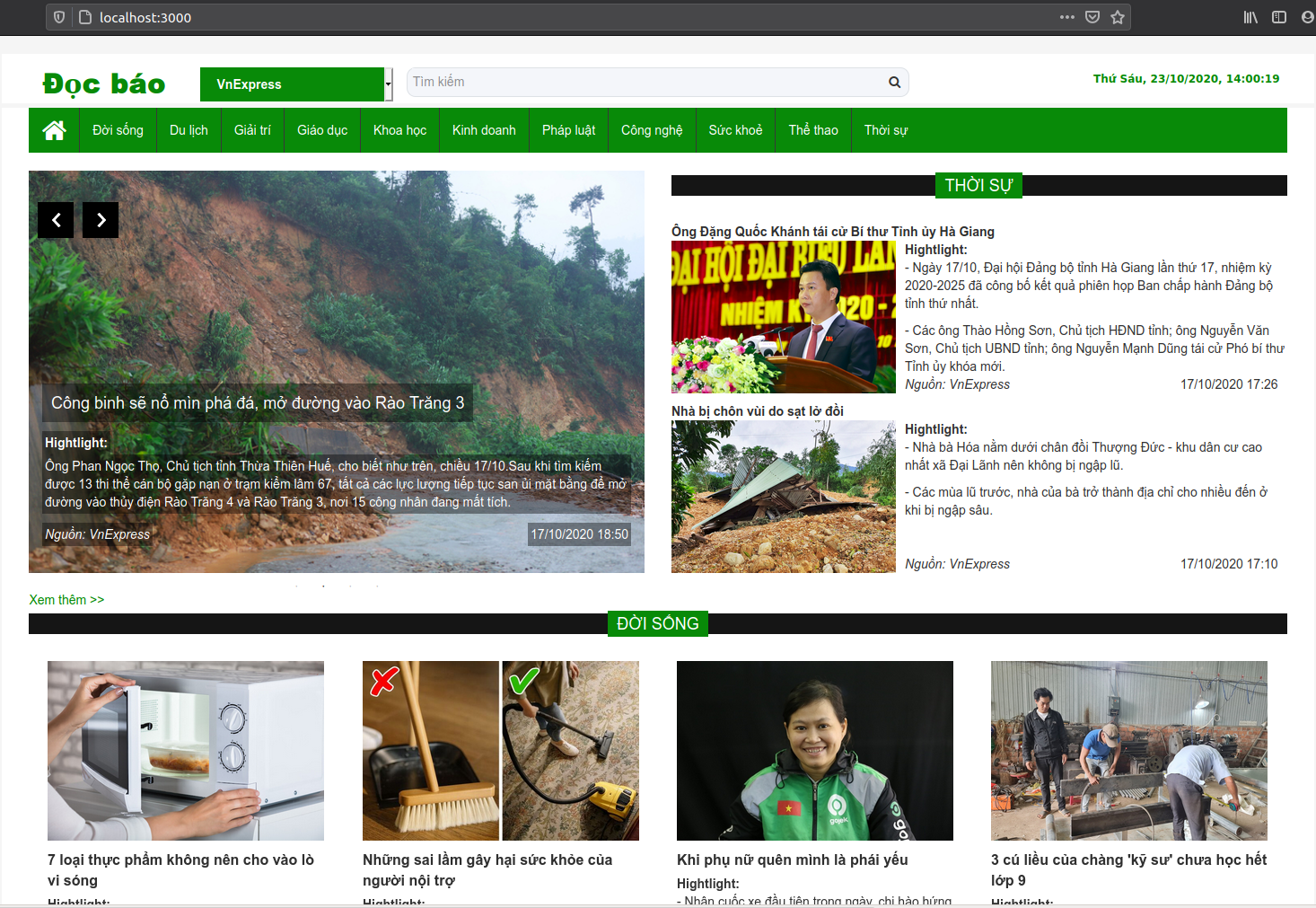Show the previous carousel slide
The image size is (1316, 908).
[56, 220]
